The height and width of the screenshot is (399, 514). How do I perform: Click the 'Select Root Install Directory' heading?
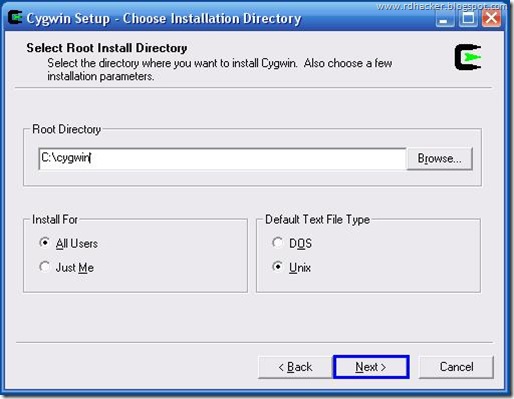[x=107, y=48]
